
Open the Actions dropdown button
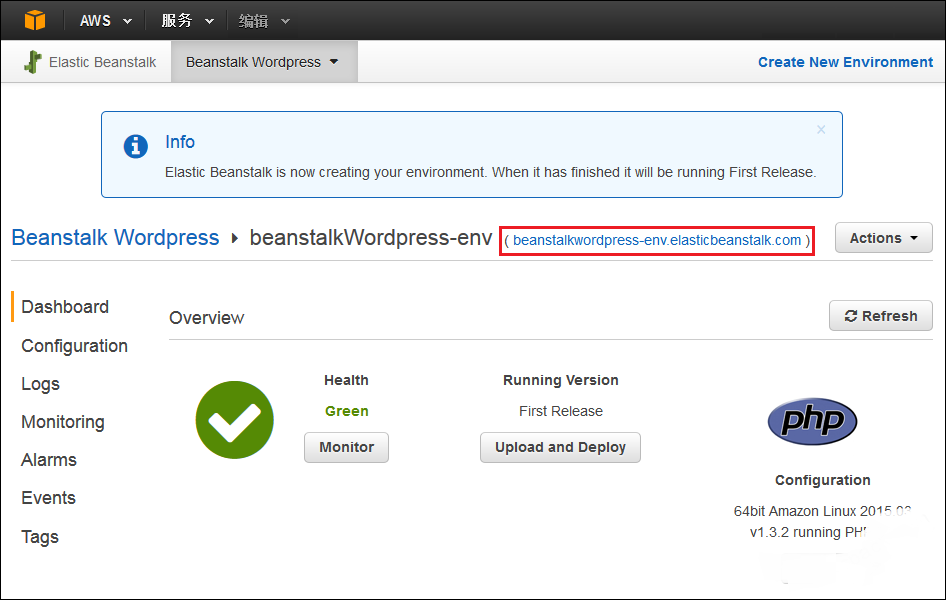click(883, 238)
